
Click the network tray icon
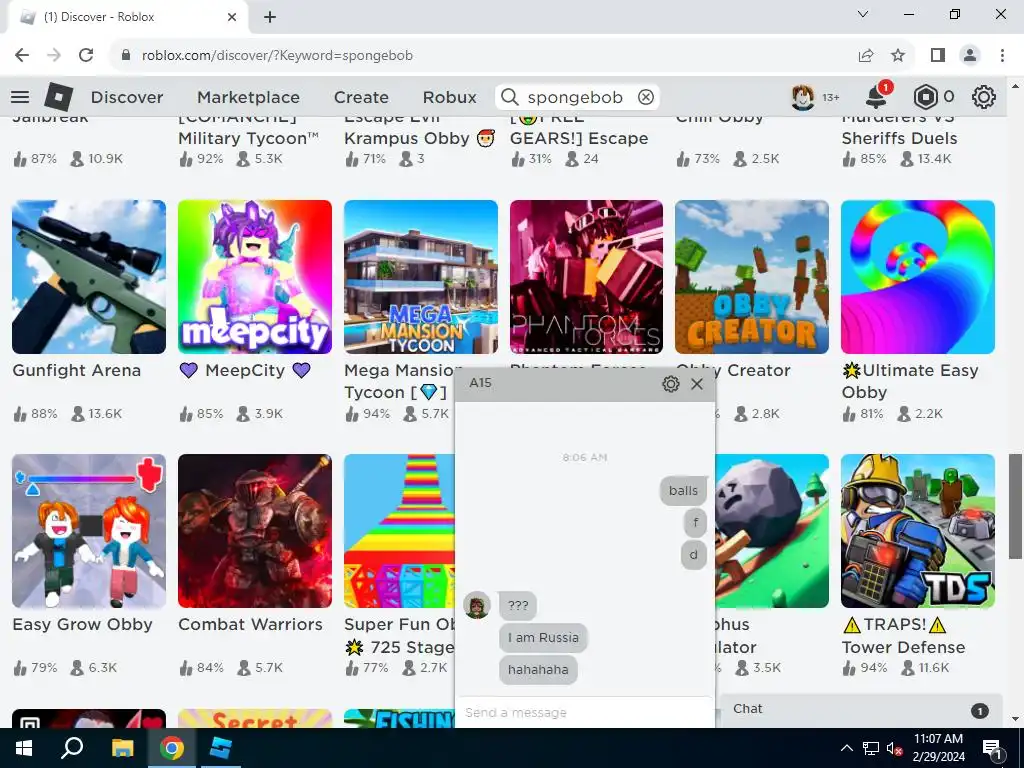pos(871,748)
